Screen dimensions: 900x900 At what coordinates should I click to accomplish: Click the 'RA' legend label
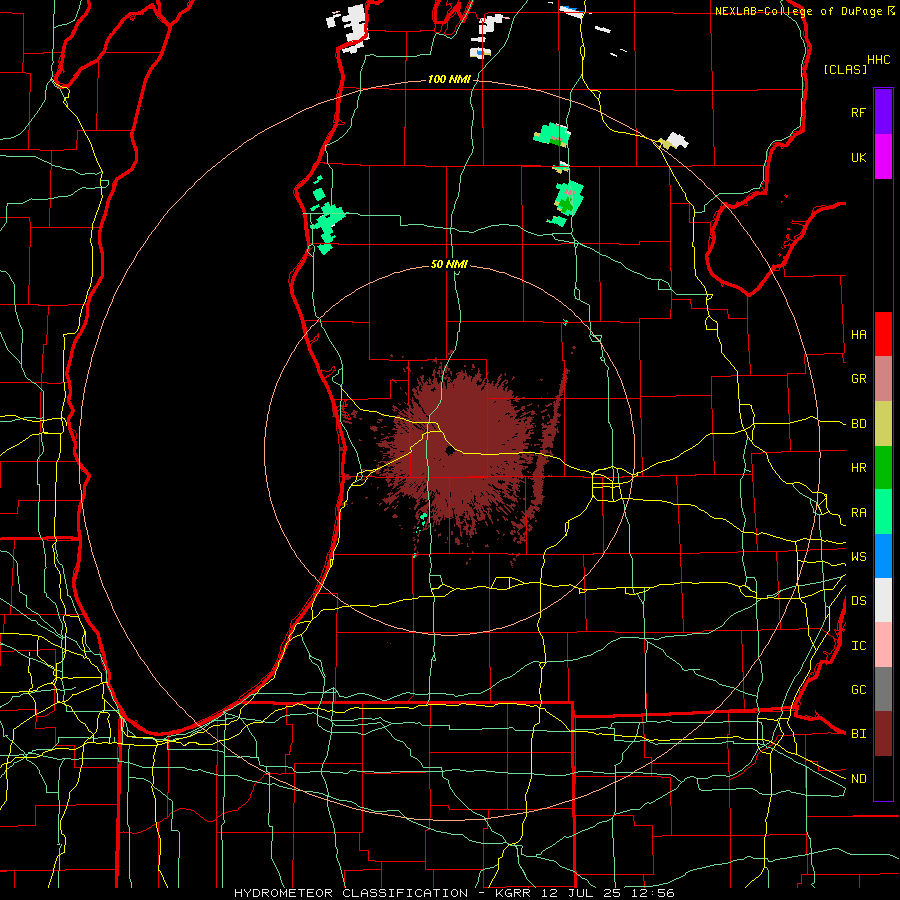(x=858, y=512)
